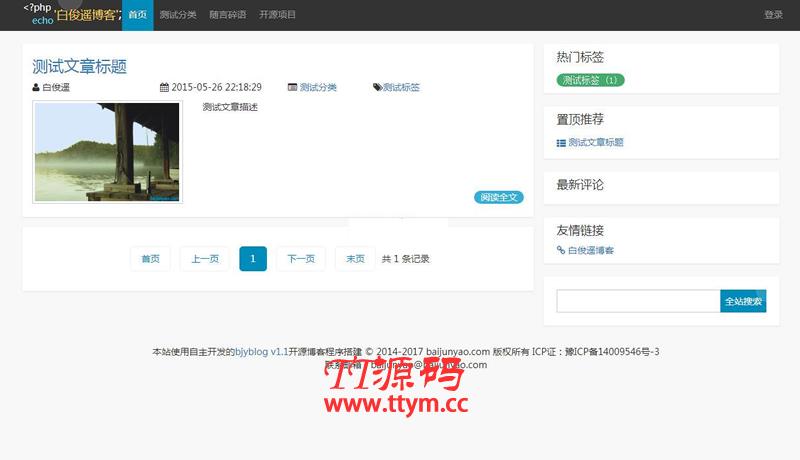Image resolution: width=800 pixels, height=460 pixels.
Task: Click list icon next to pinned article
Action: tap(561, 143)
